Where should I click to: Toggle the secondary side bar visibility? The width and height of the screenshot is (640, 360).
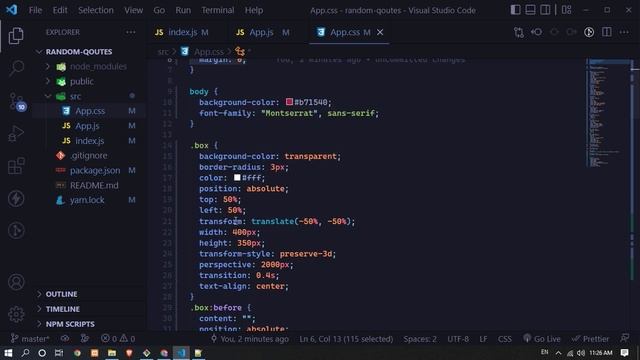tap(545, 10)
